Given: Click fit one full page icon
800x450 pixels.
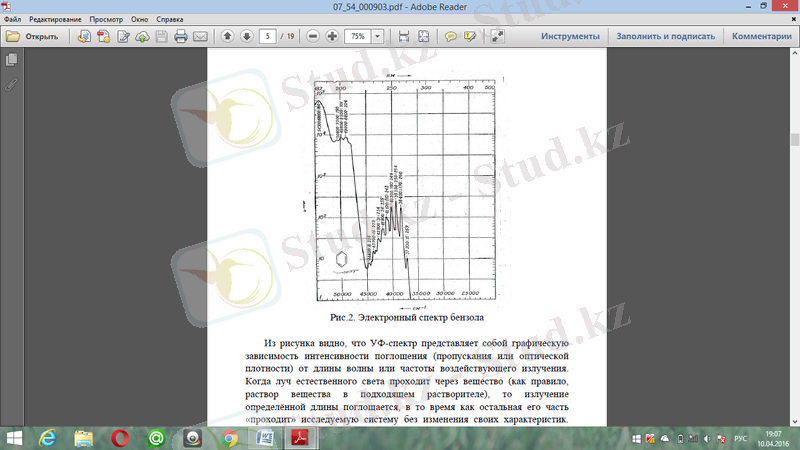Looking at the screenshot, I should (423, 36).
